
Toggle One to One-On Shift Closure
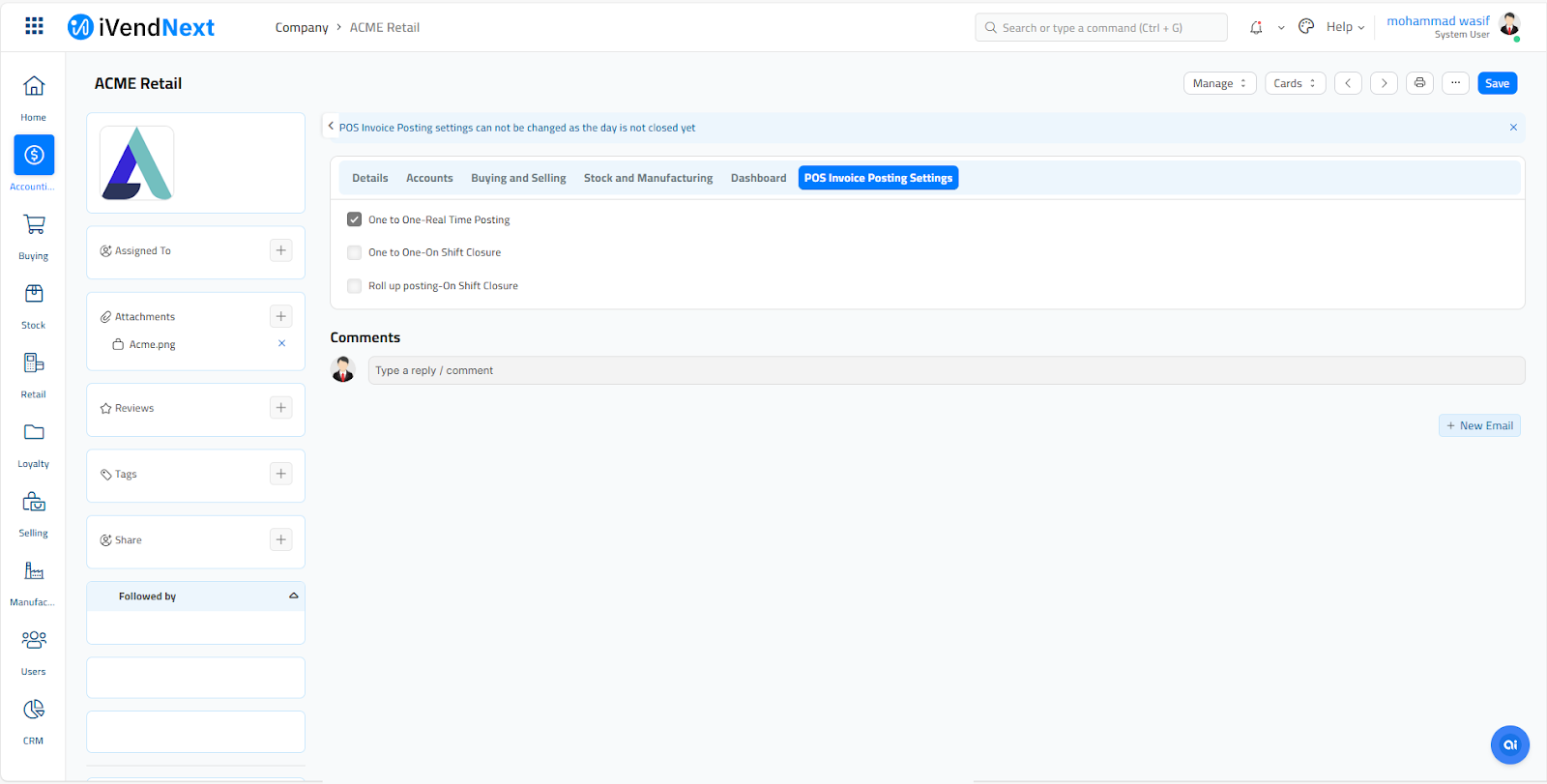354,252
